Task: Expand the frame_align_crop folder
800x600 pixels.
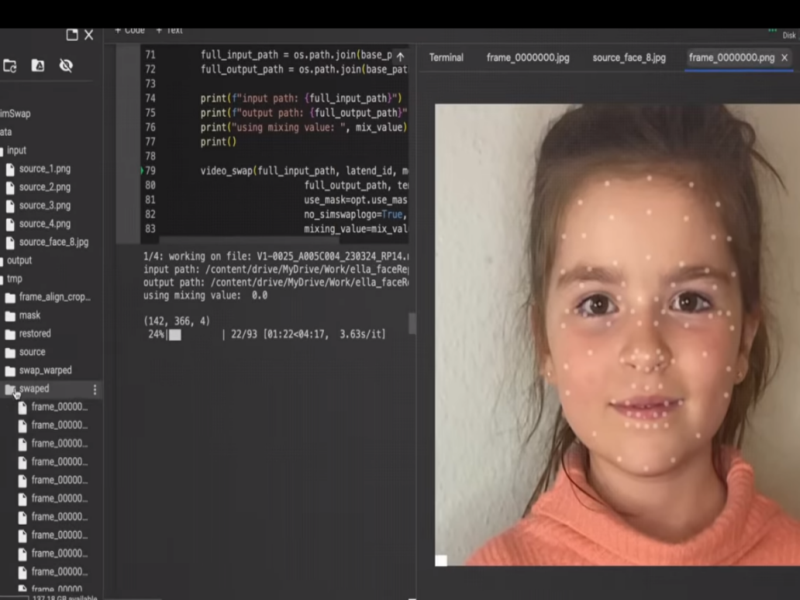Action: point(54,297)
